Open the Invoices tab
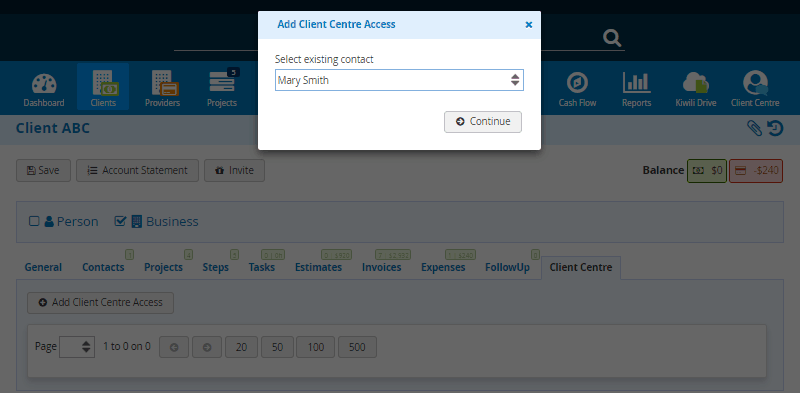The image size is (800, 393). (382, 267)
